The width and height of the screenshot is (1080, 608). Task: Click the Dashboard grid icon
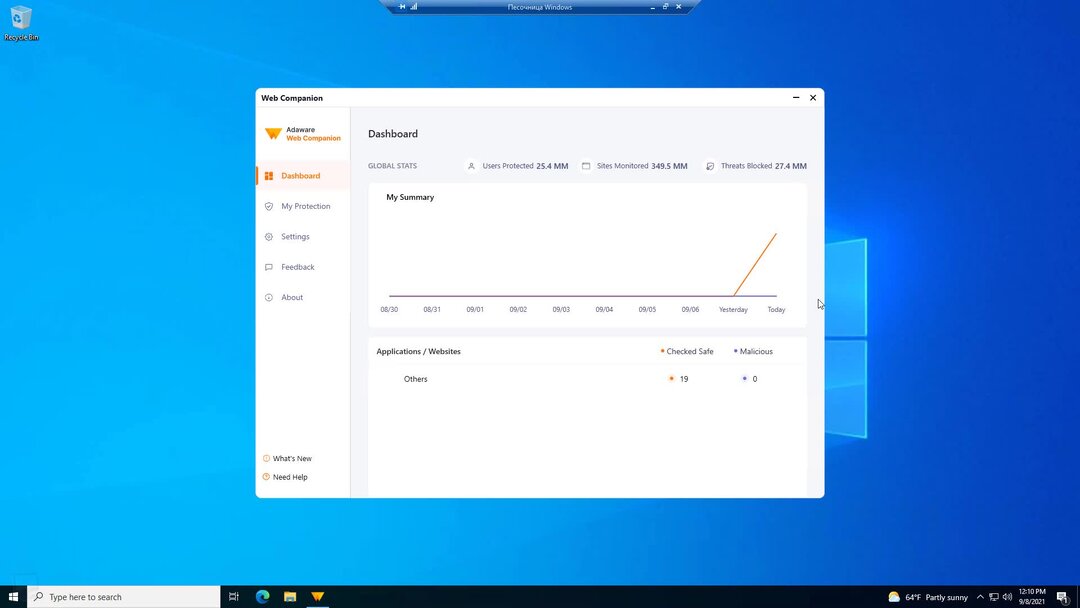click(x=269, y=176)
